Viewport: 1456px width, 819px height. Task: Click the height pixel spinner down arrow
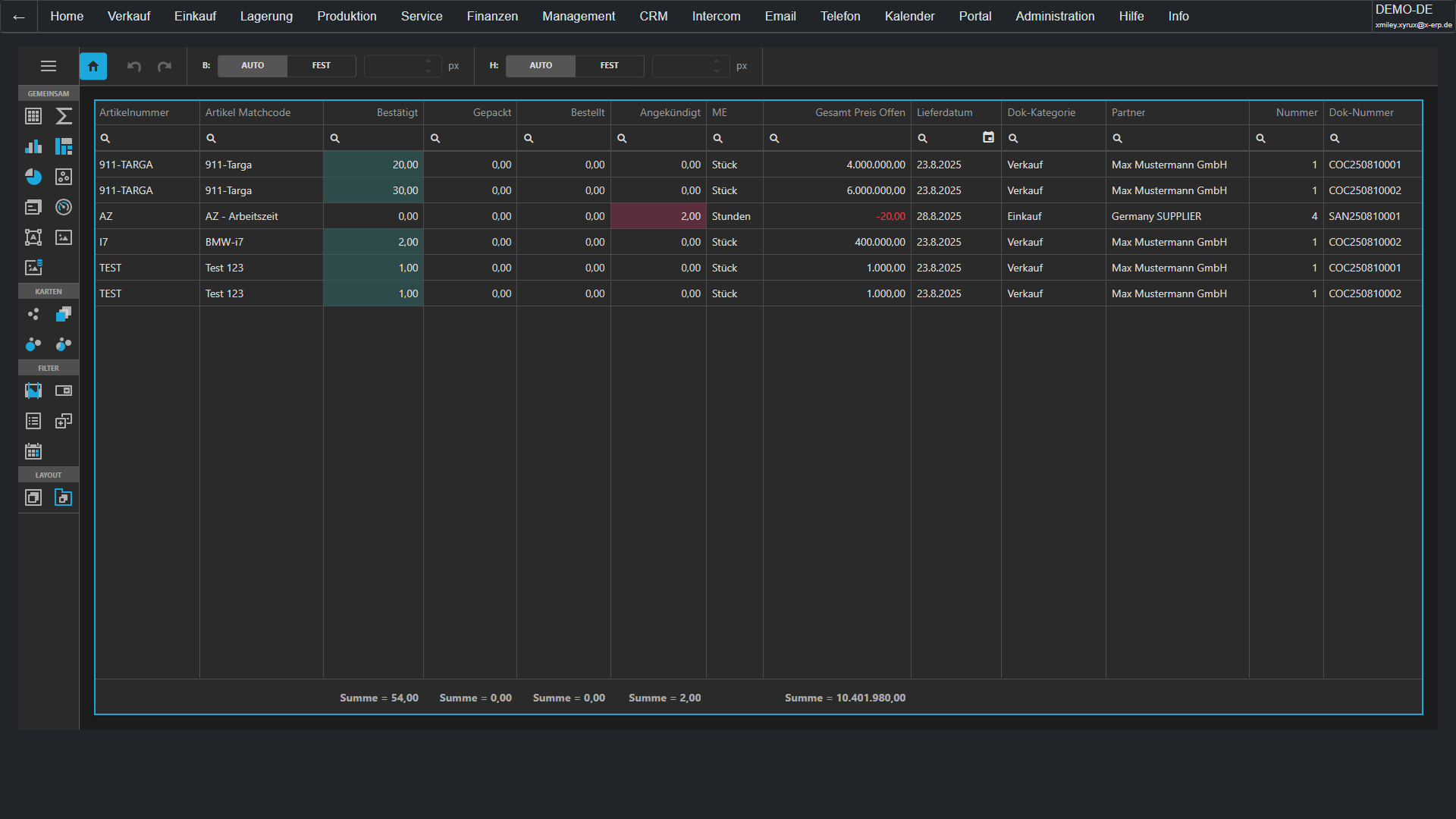[x=717, y=71]
